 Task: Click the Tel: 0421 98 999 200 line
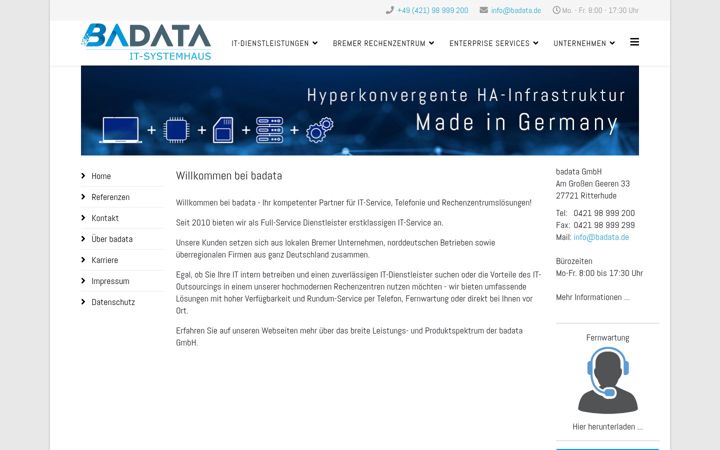tap(595, 213)
